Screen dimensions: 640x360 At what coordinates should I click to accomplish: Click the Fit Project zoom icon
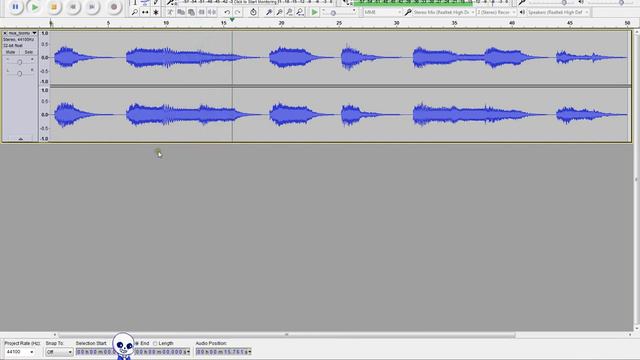tap(300, 12)
